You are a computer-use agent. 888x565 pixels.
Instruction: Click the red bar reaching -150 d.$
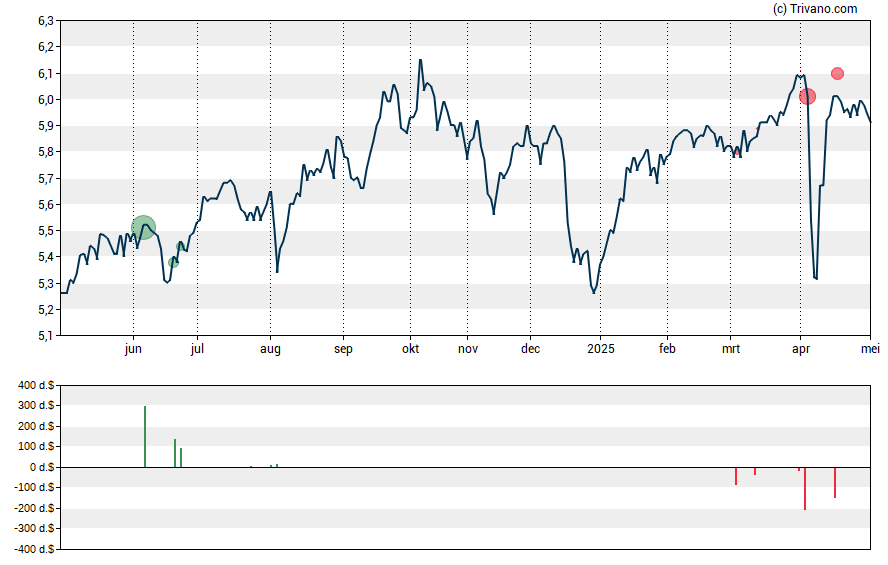(835, 482)
